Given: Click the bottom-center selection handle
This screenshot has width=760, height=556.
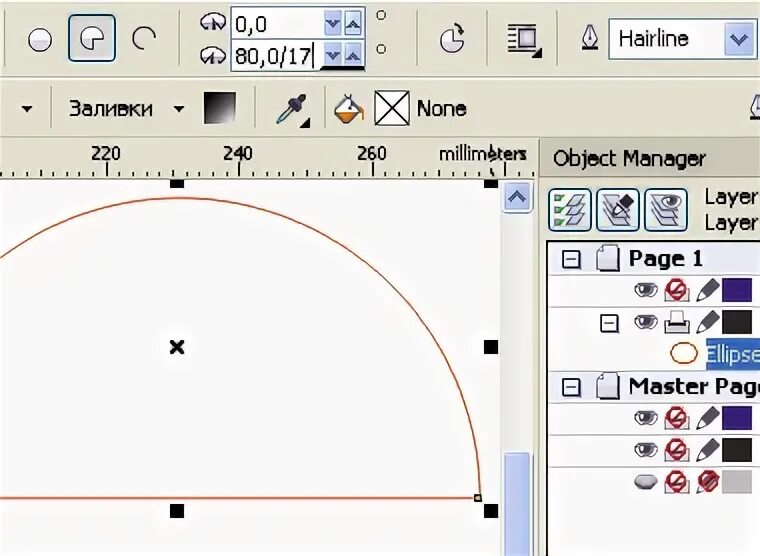Looking at the screenshot, I should click(x=177, y=511).
